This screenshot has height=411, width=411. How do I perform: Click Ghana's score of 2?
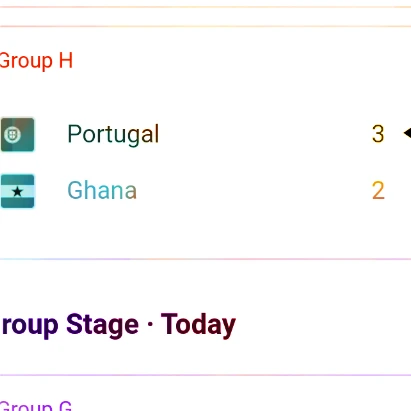click(x=378, y=190)
